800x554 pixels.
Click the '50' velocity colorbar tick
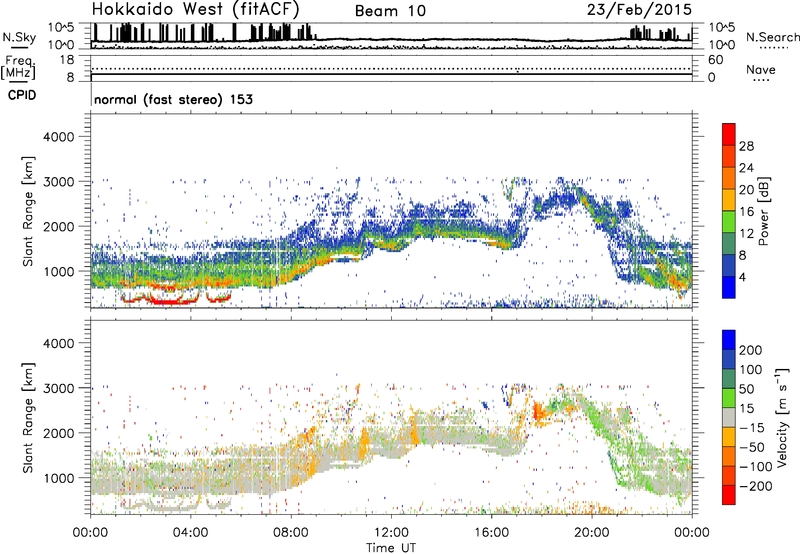pos(746,389)
